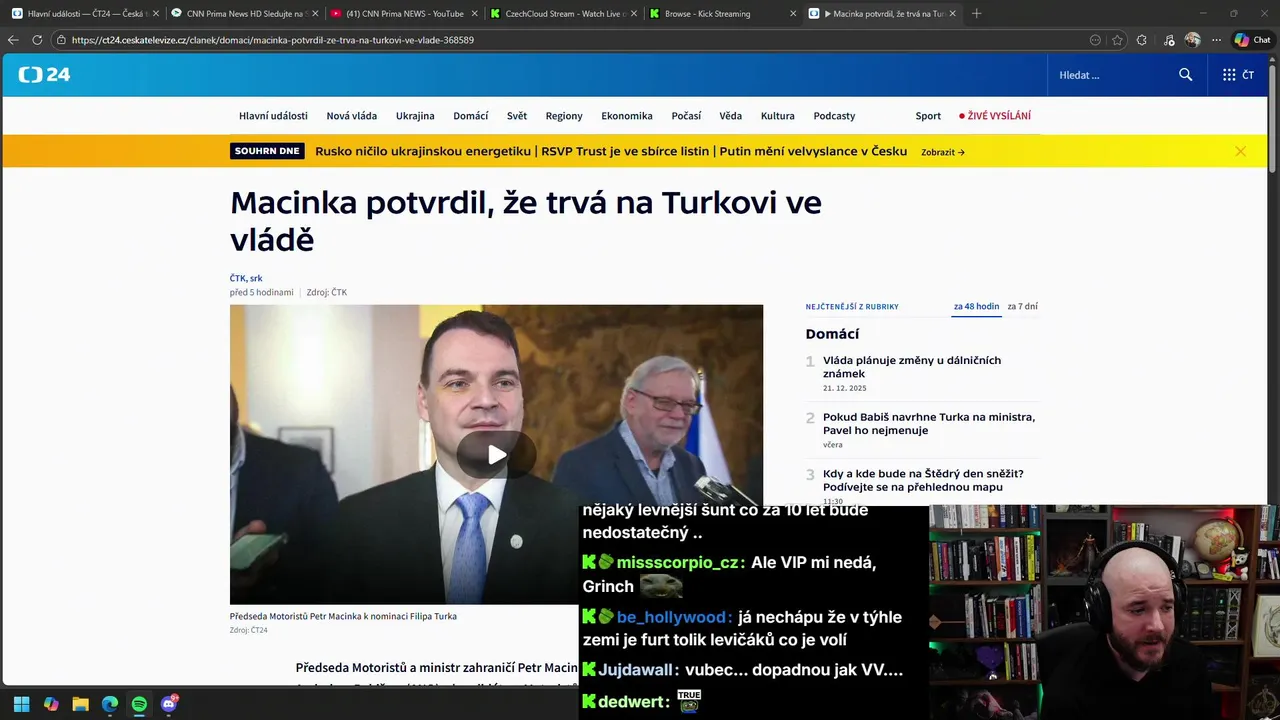Add page to favorites star icon
Screen dimensions: 1280x720
[1117, 40]
